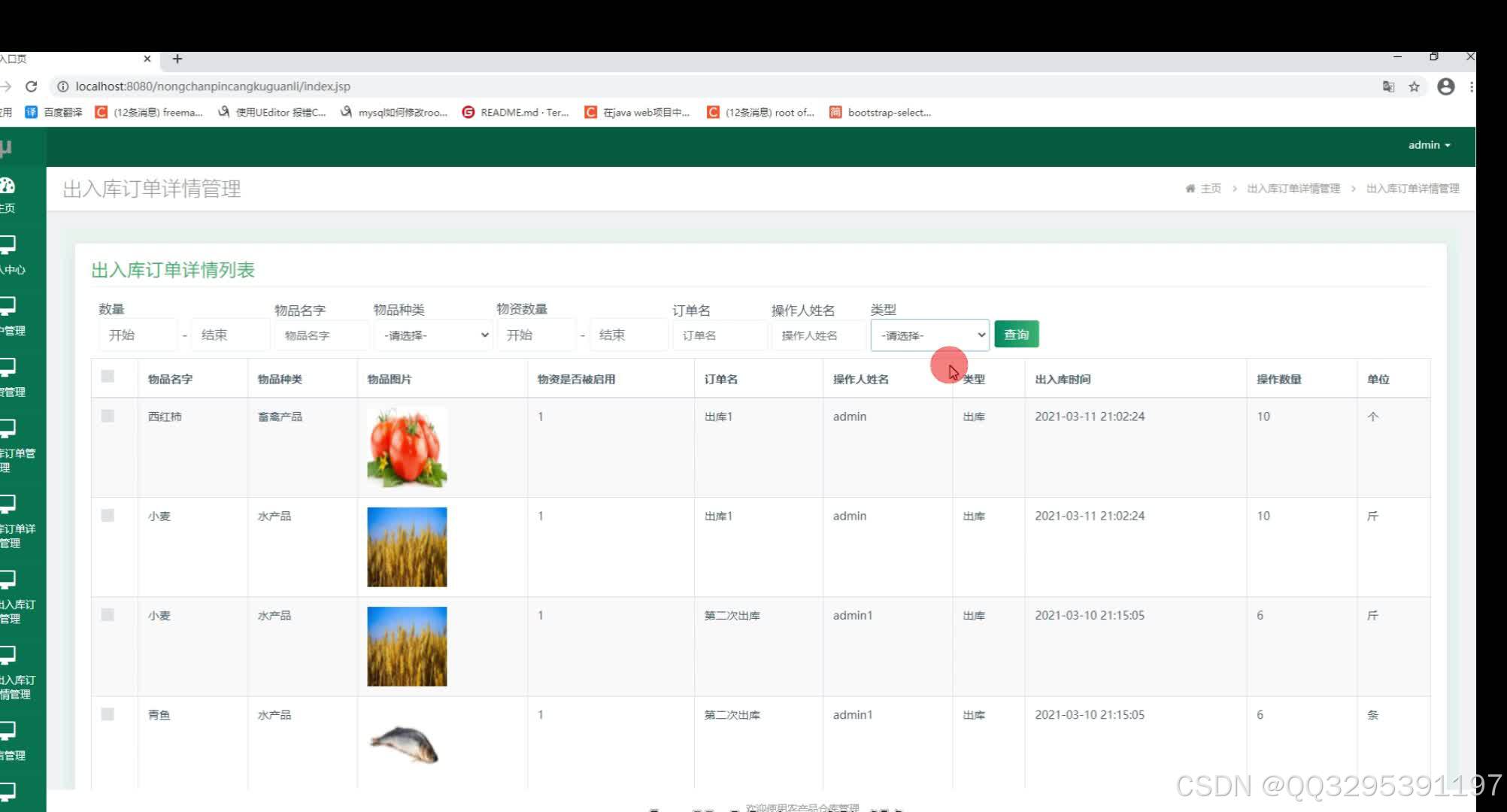Reload the page with browser refresh icon
The height and width of the screenshot is (812, 1507).
[x=31, y=86]
